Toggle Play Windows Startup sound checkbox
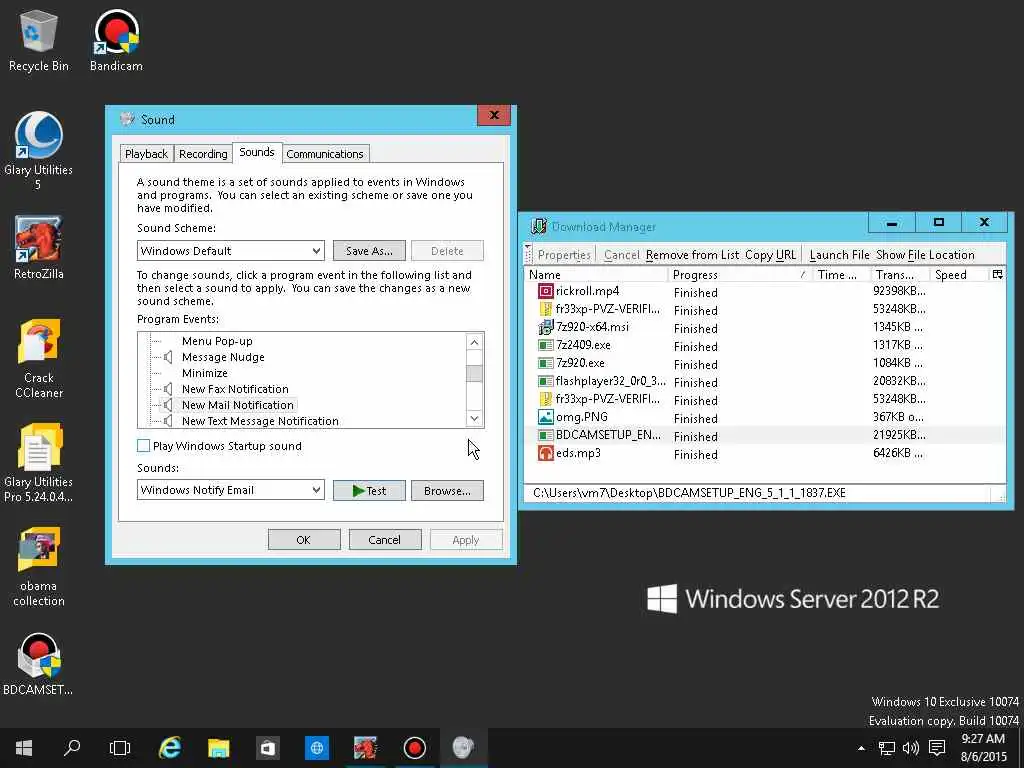1024x768 pixels. tap(144, 446)
